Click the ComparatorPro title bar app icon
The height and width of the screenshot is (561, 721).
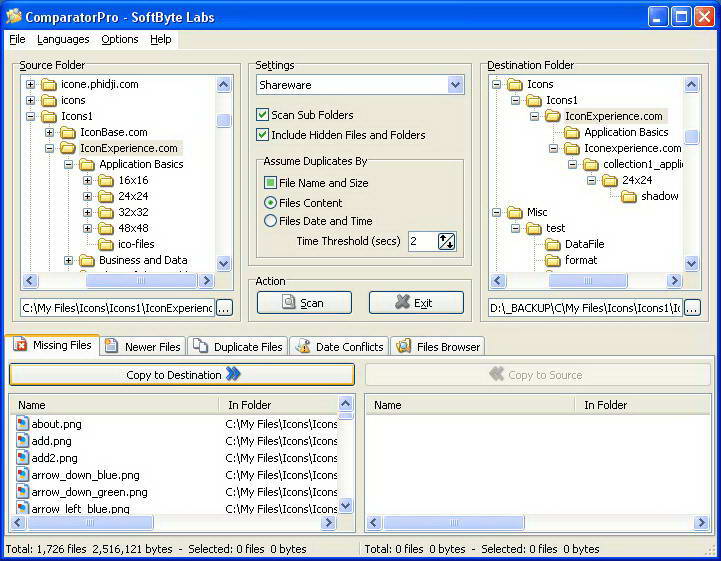[x=14, y=17]
